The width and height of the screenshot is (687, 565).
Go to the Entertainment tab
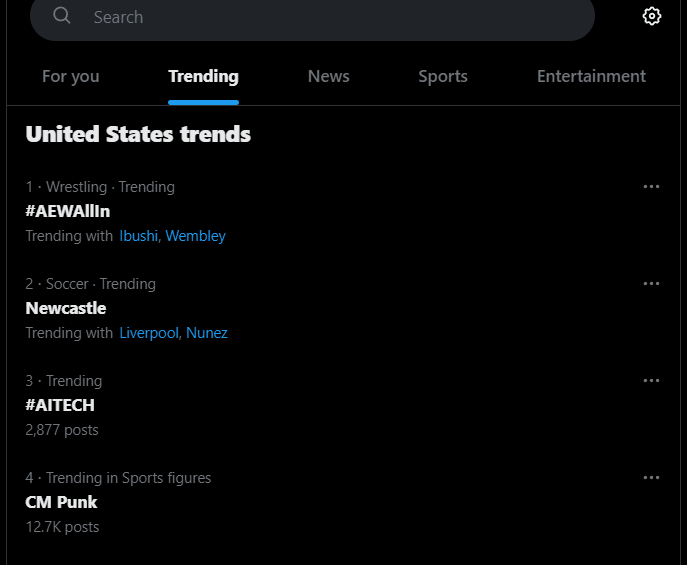click(591, 77)
